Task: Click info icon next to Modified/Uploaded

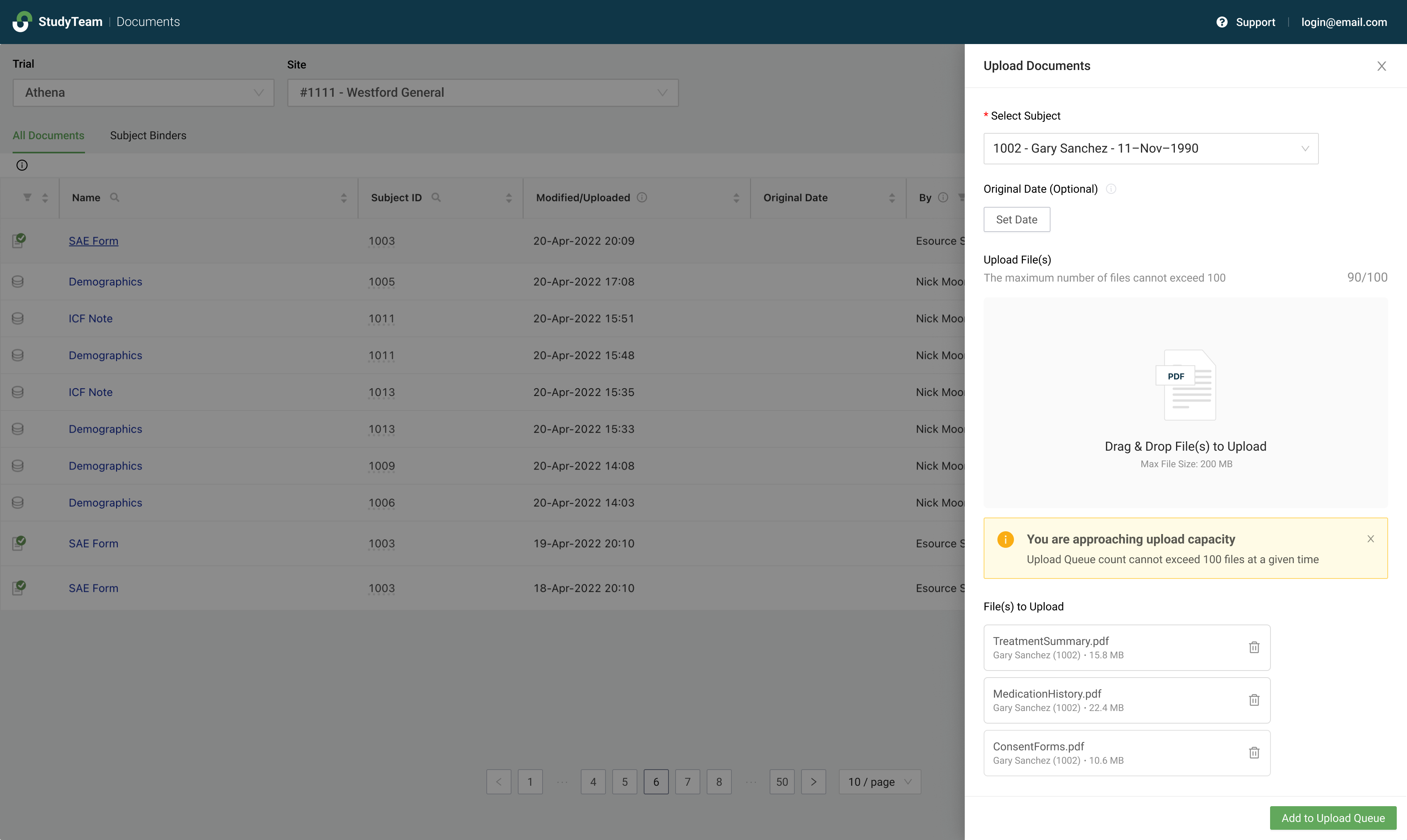Action: 641,197
